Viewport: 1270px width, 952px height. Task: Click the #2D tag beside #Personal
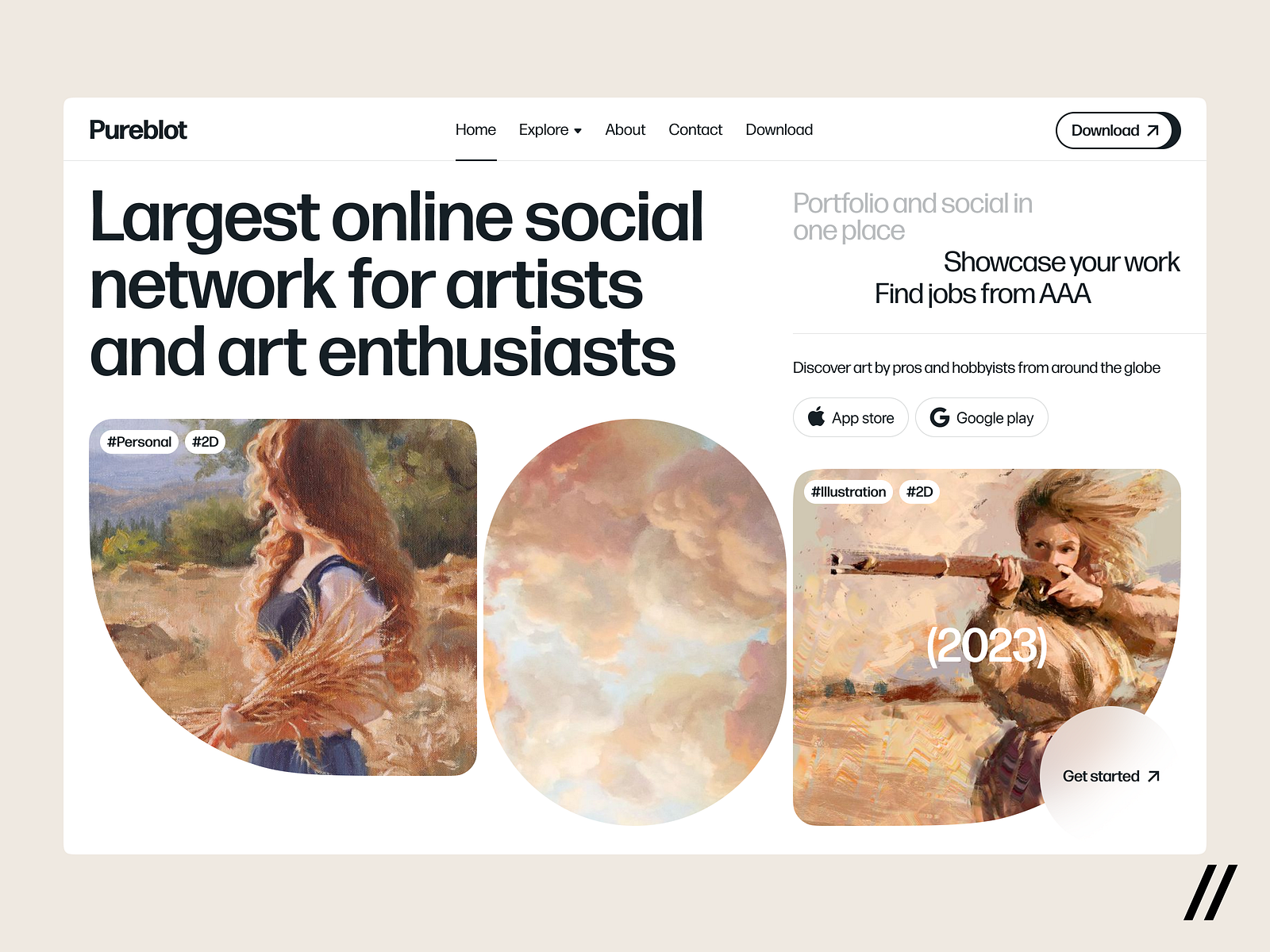pyautogui.click(x=205, y=442)
